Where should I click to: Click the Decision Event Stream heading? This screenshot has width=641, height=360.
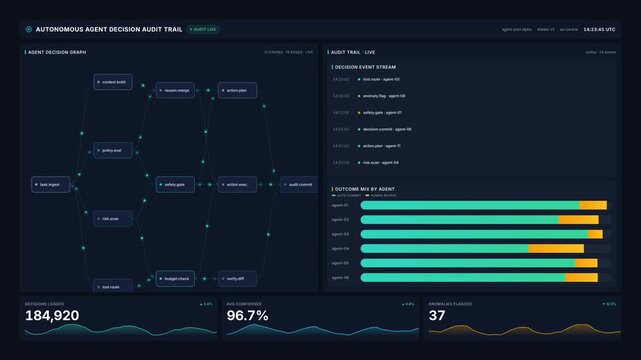[x=365, y=67]
